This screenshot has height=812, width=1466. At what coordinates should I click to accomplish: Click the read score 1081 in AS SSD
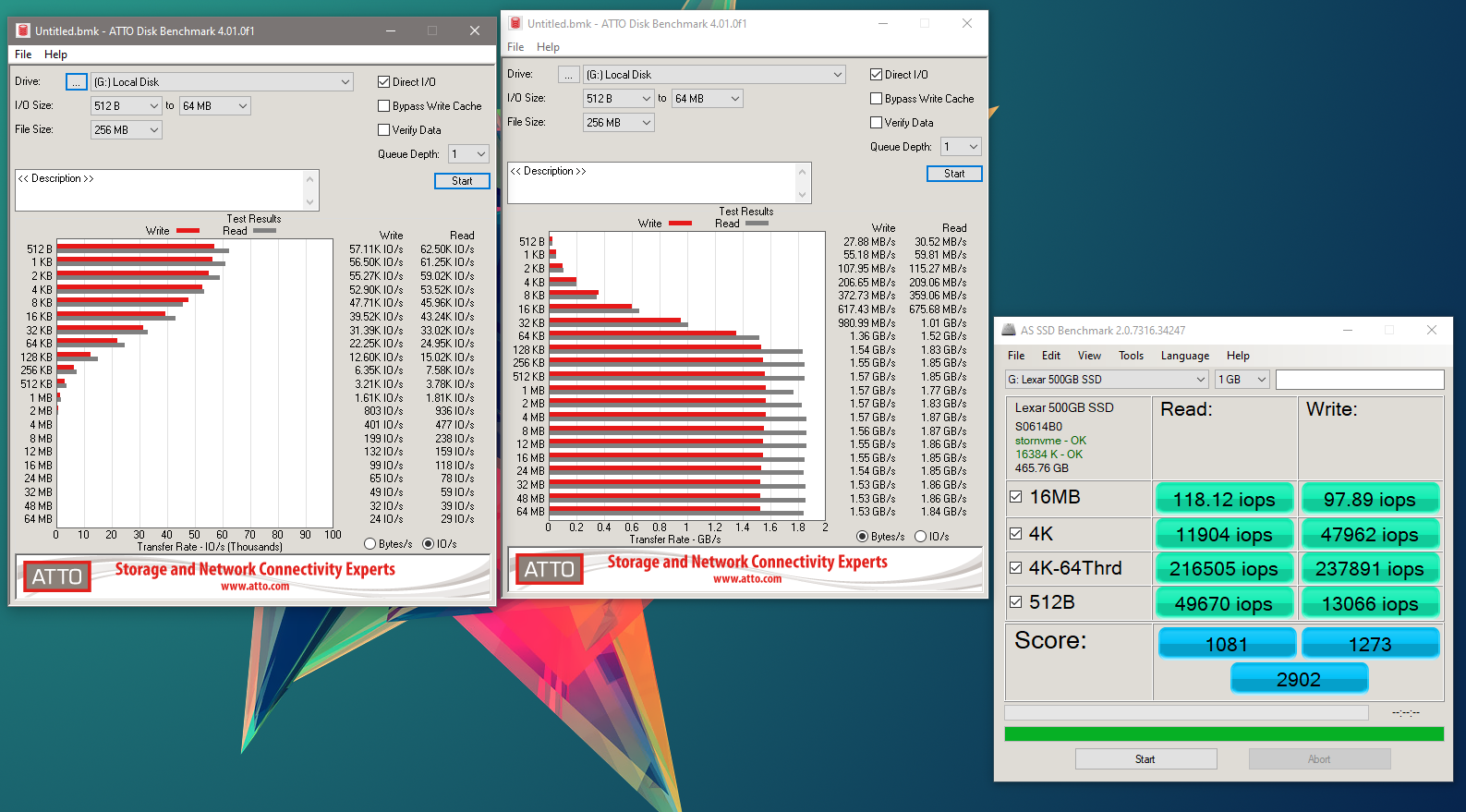point(1227,644)
